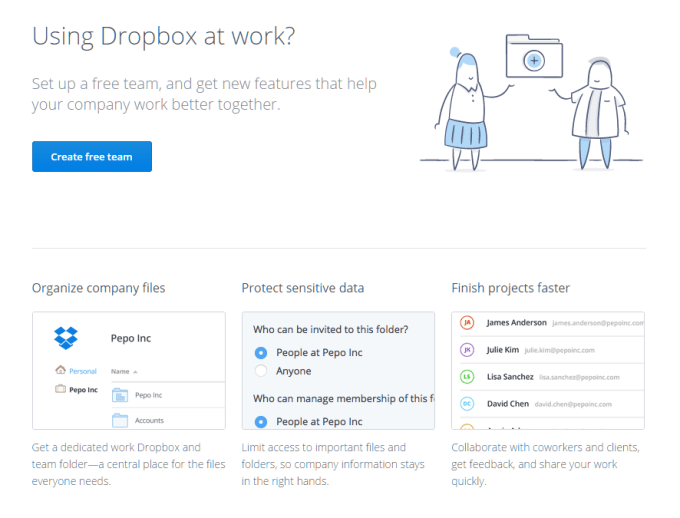680x518 pixels.
Task: Click the Pepo Inc title in preview
Action: pyautogui.click(x=131, y=338)
